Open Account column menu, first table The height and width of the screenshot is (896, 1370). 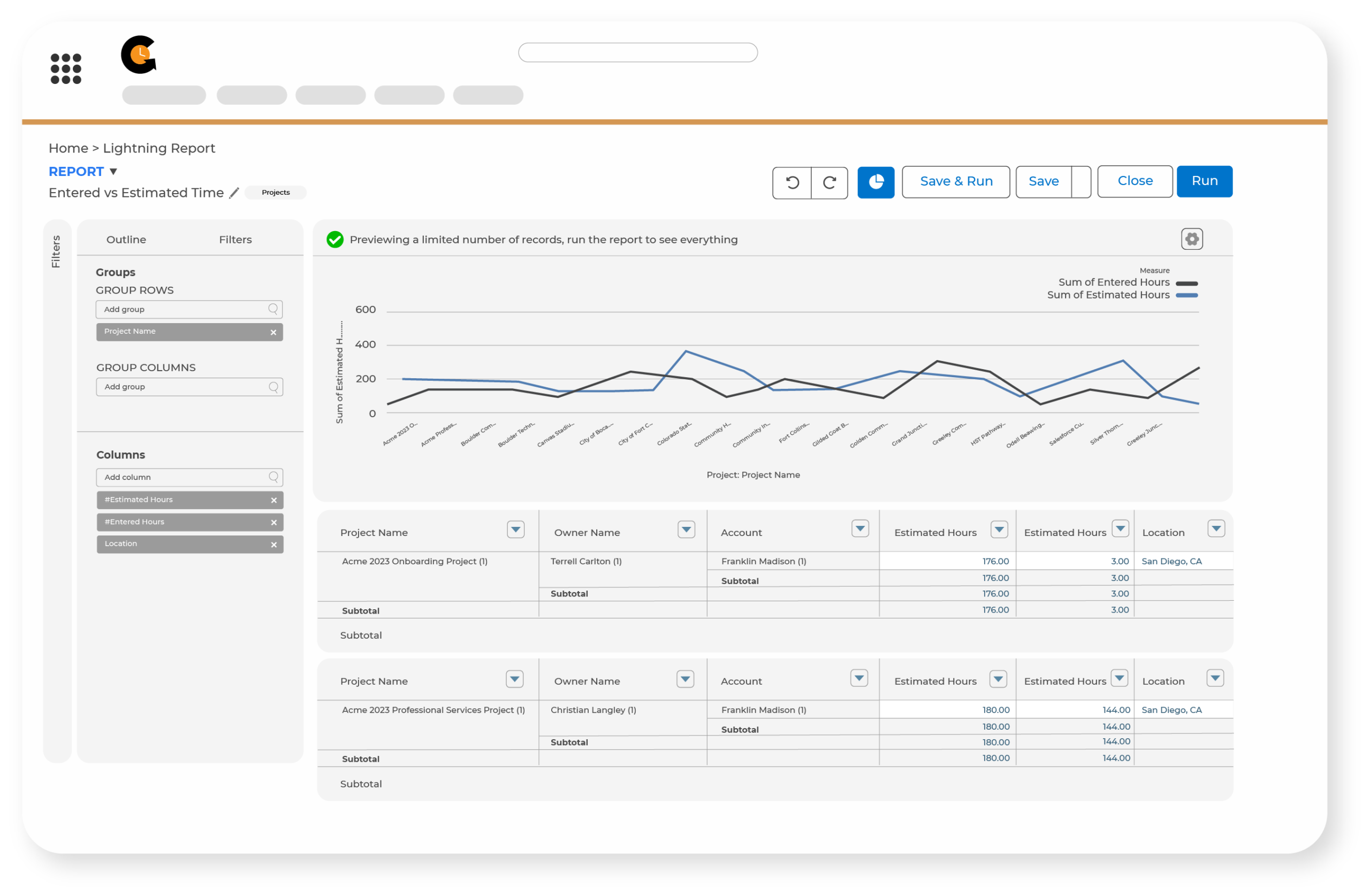[860, 529]
